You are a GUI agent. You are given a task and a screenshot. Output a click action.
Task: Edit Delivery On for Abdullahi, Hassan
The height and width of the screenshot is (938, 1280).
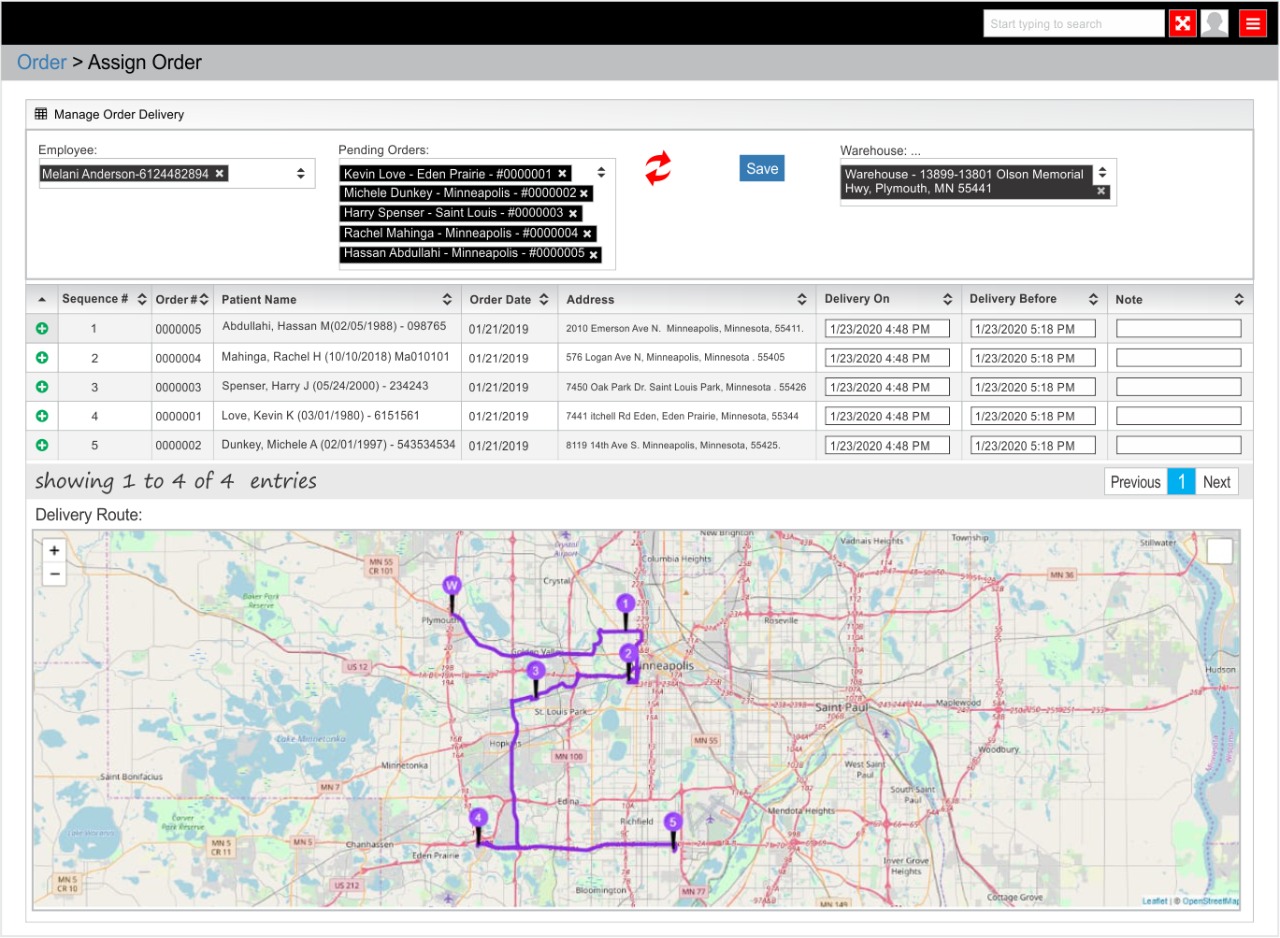tap(887, 328)
